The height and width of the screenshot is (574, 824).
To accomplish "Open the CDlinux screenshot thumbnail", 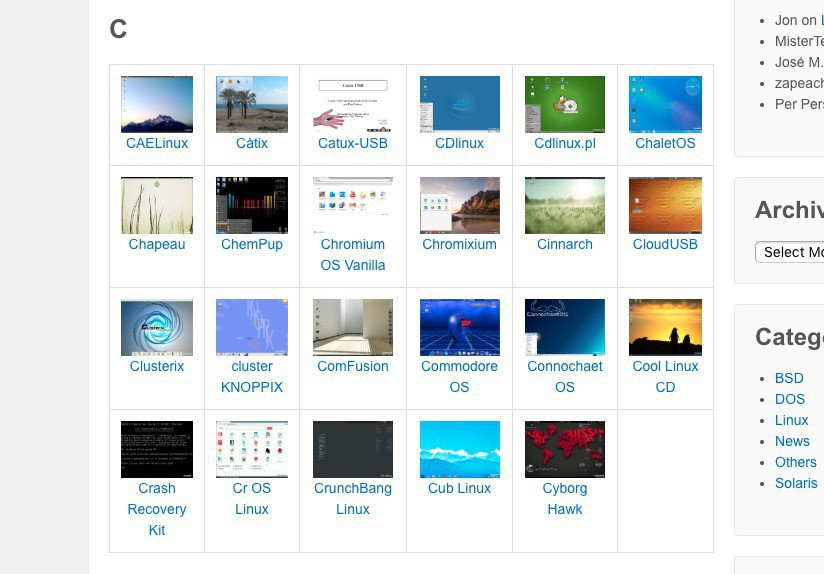I will click(460, 104).
